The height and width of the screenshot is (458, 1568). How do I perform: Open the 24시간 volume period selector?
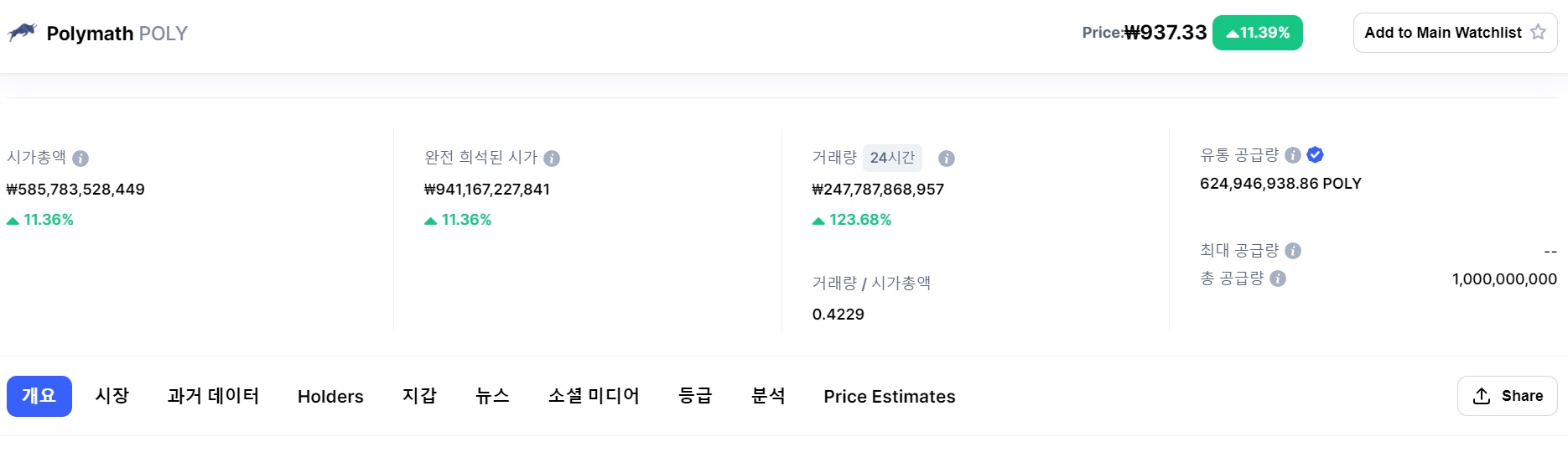pos(892,158)
